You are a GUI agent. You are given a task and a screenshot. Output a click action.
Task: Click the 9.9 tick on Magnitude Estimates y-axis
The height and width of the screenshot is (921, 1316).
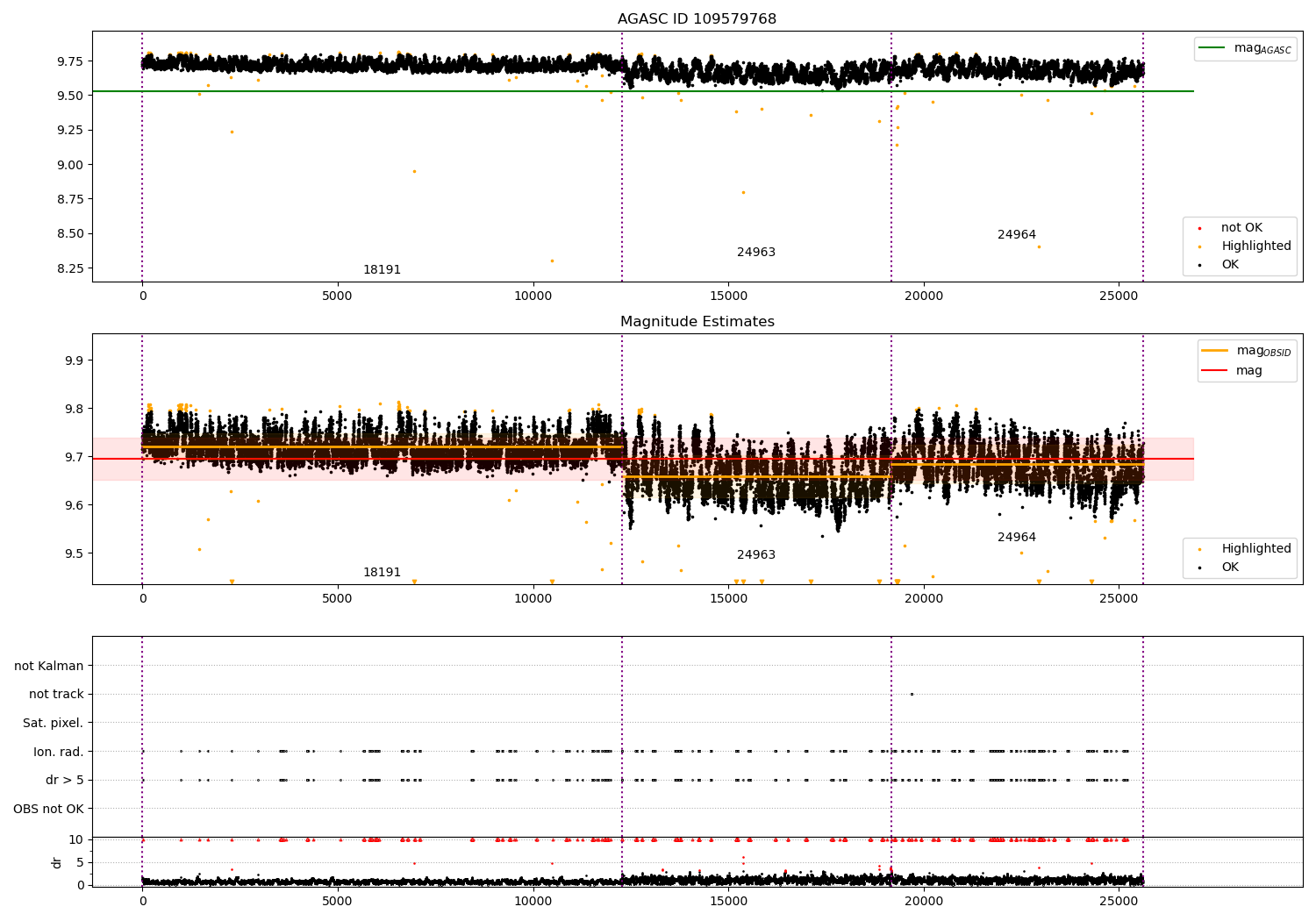click(x=73, y=361)
